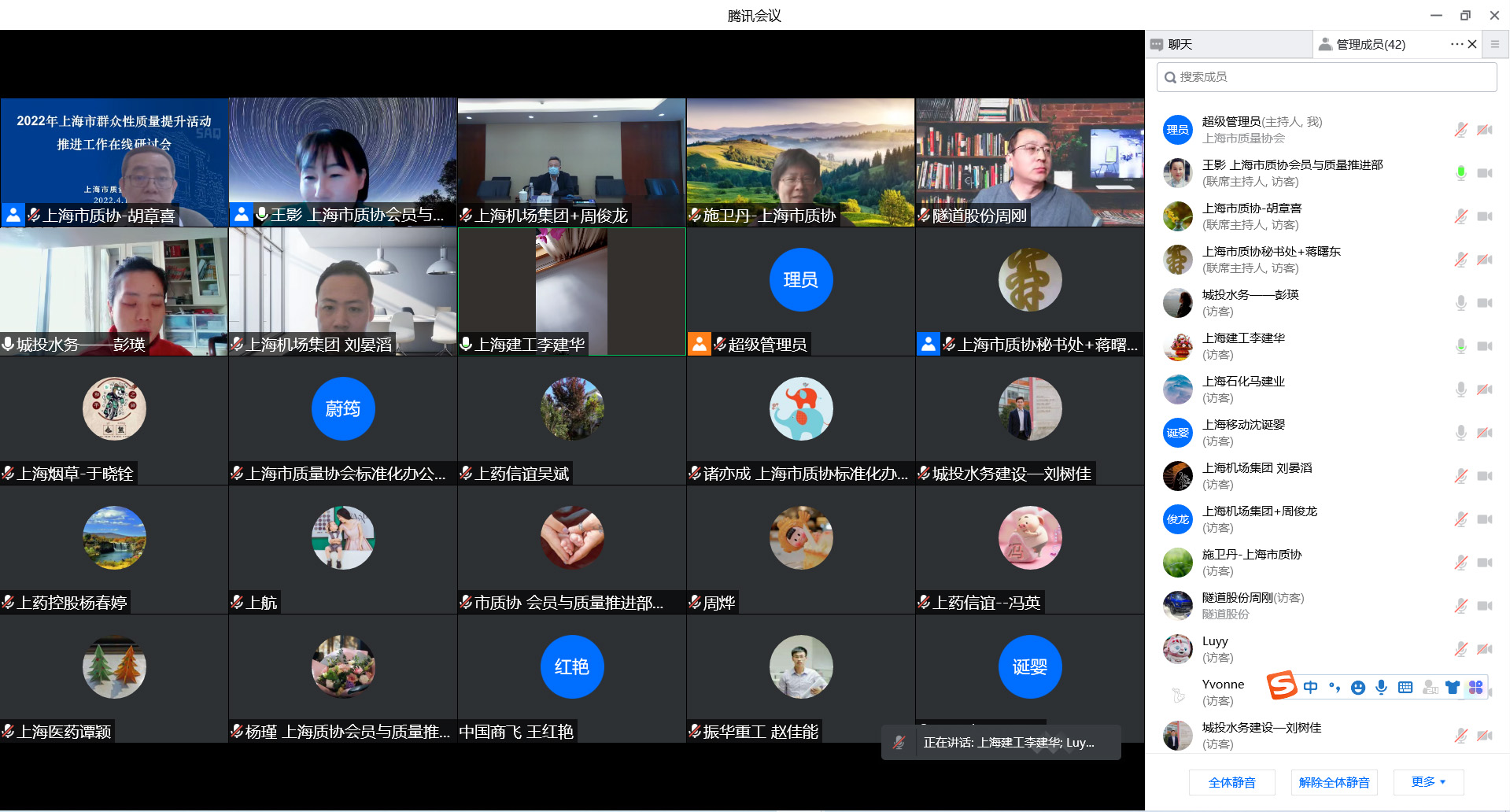This screenshot has height=812, width=1510.
Task: Mute 王影's active microphone in member list
Action: pyautogui.click(x=1461, y=173)
